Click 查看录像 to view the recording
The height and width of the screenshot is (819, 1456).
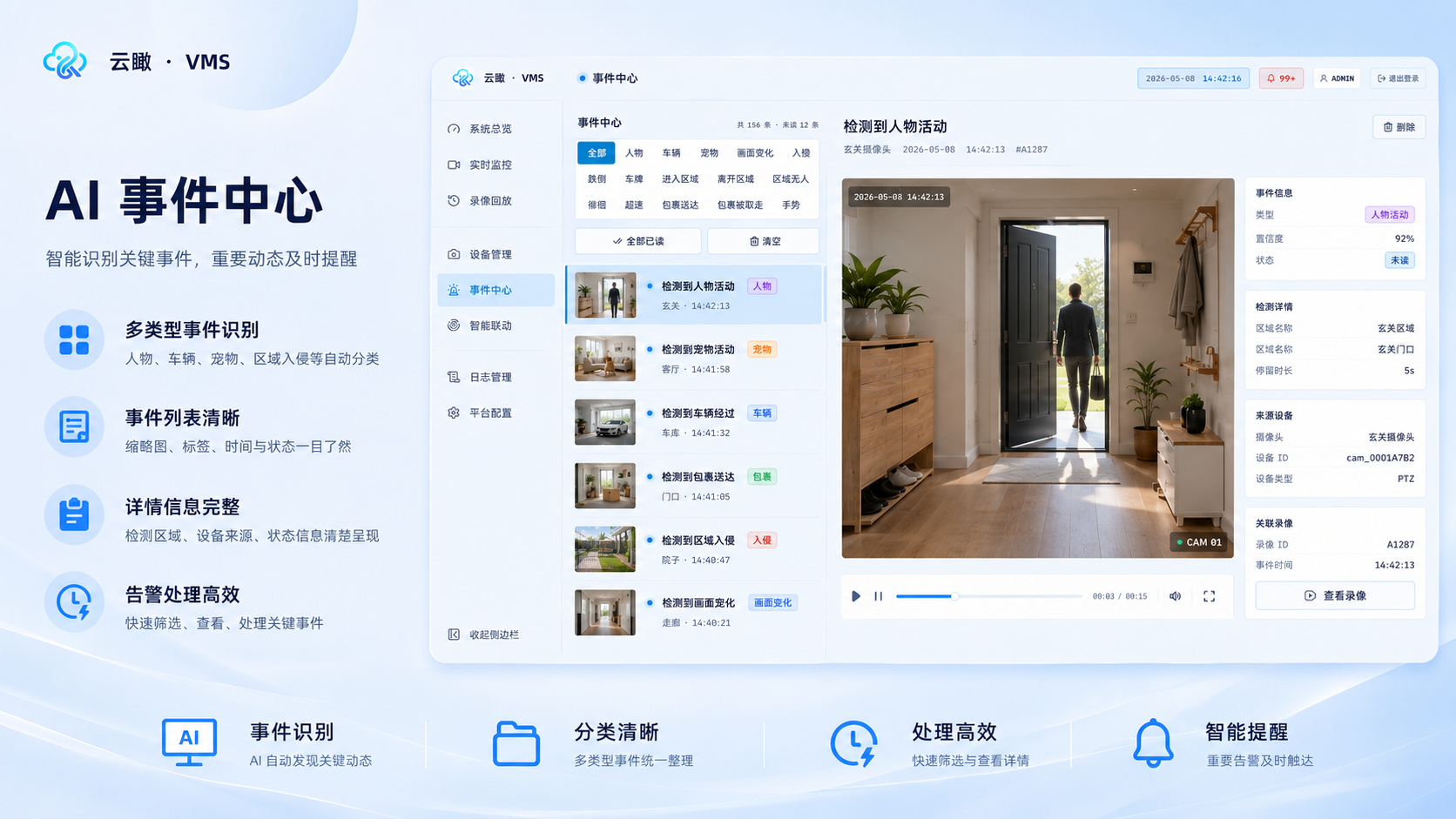pos(1335,595)
